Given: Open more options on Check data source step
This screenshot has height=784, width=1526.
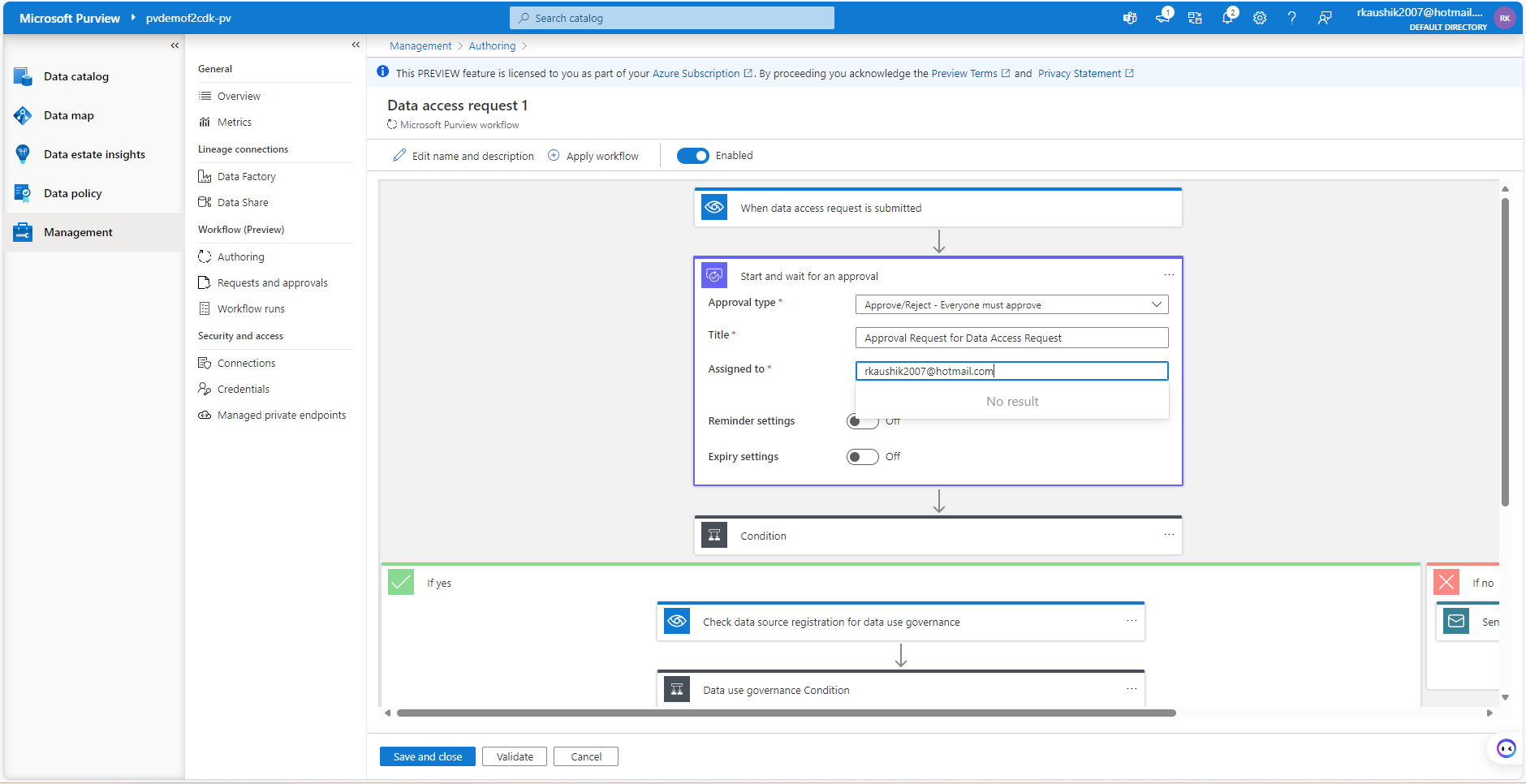Looking at the screenshot, I should [1132, 621].
